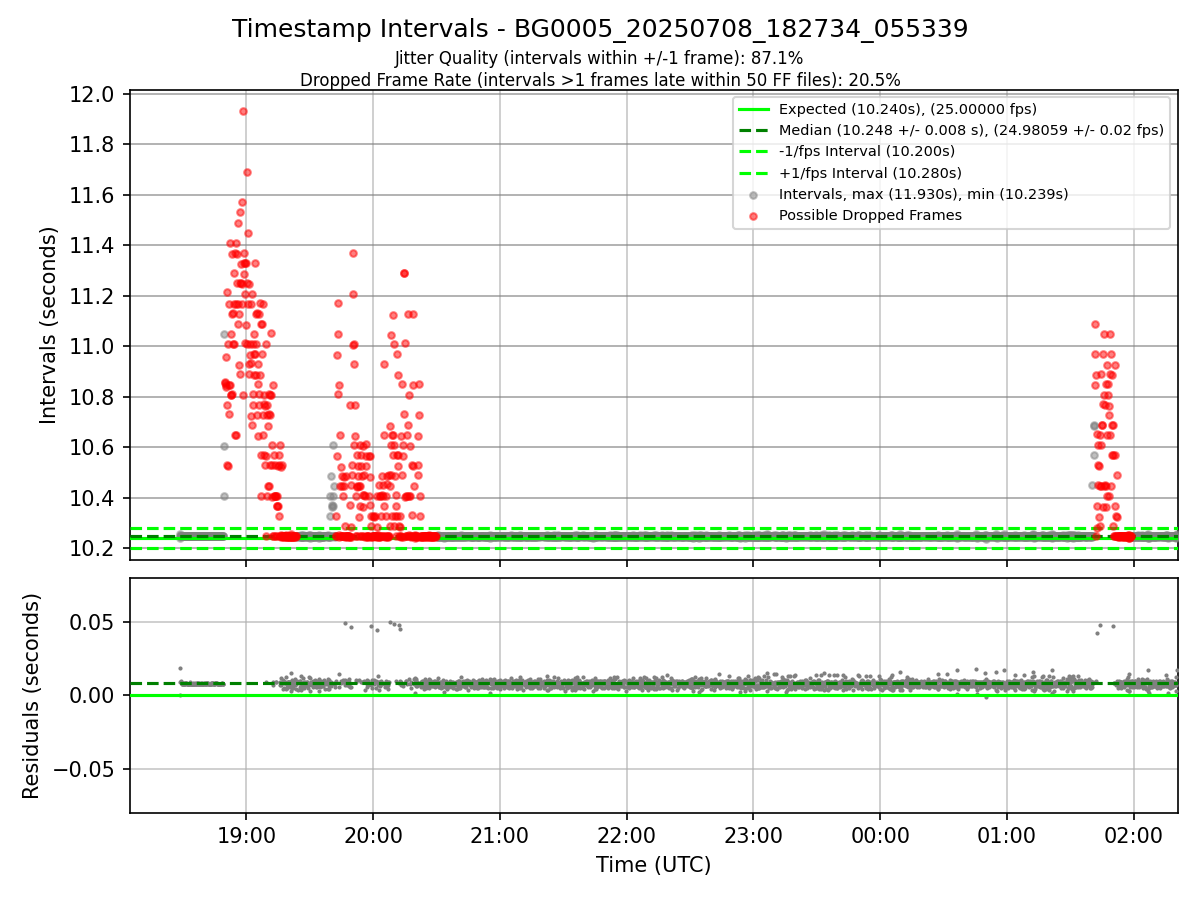Click the chart title 'Timestamp Intervals - BG0005_20250708_182734_055339'
This screenshot has height=900, width=1200.
(600, 29)
